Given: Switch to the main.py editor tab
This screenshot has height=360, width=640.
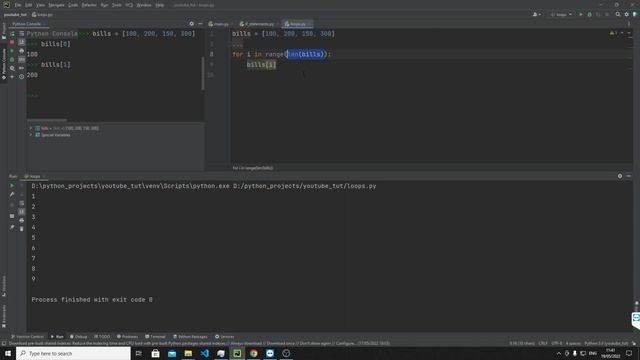Looking at the screenshot, I should tap(219, 24).
